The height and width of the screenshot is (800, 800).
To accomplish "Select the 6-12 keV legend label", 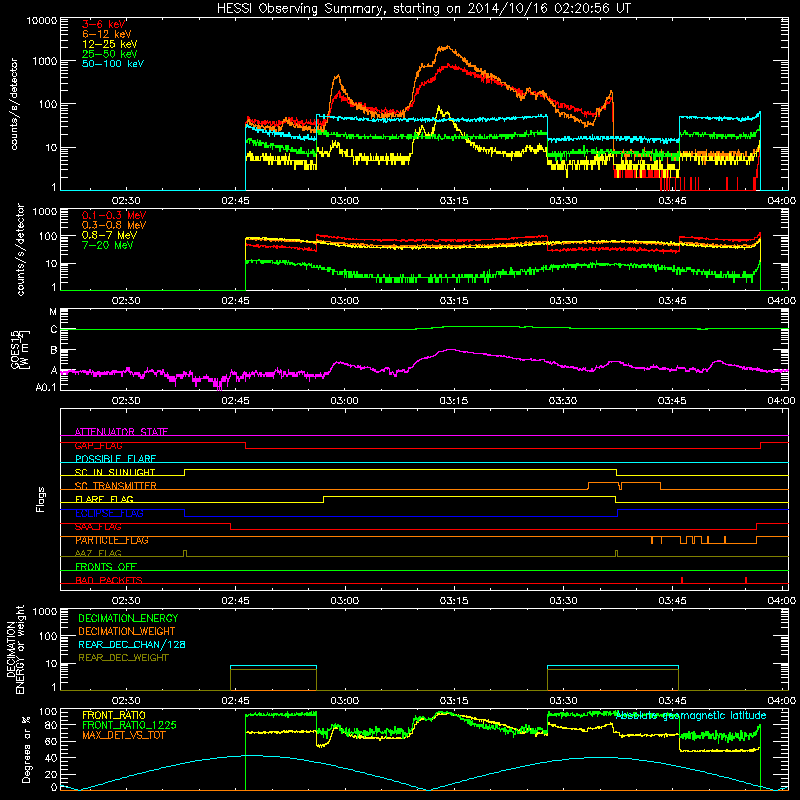I will pos(107,34).
